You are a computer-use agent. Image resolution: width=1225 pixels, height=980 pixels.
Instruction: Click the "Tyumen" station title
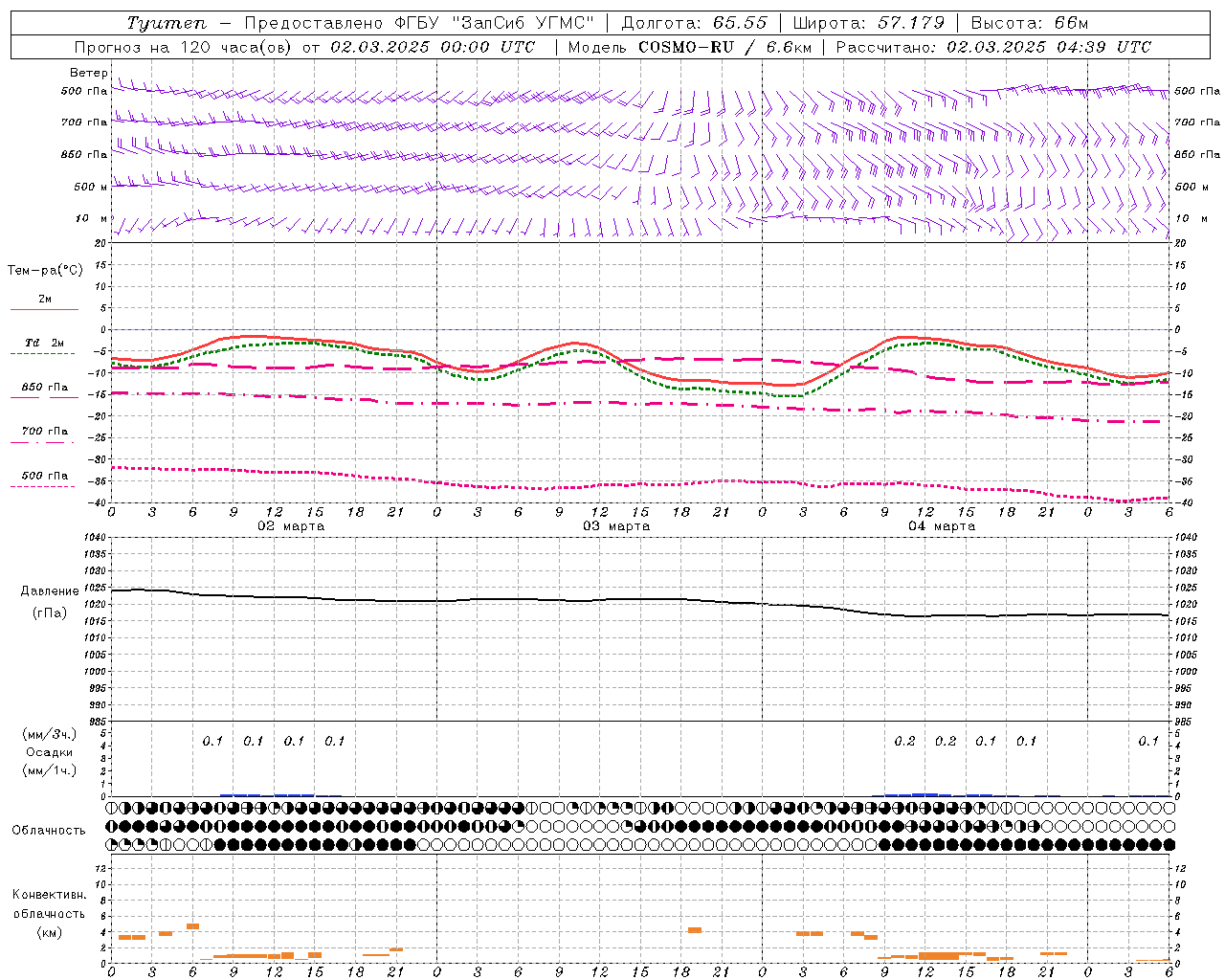pos(167,23)
